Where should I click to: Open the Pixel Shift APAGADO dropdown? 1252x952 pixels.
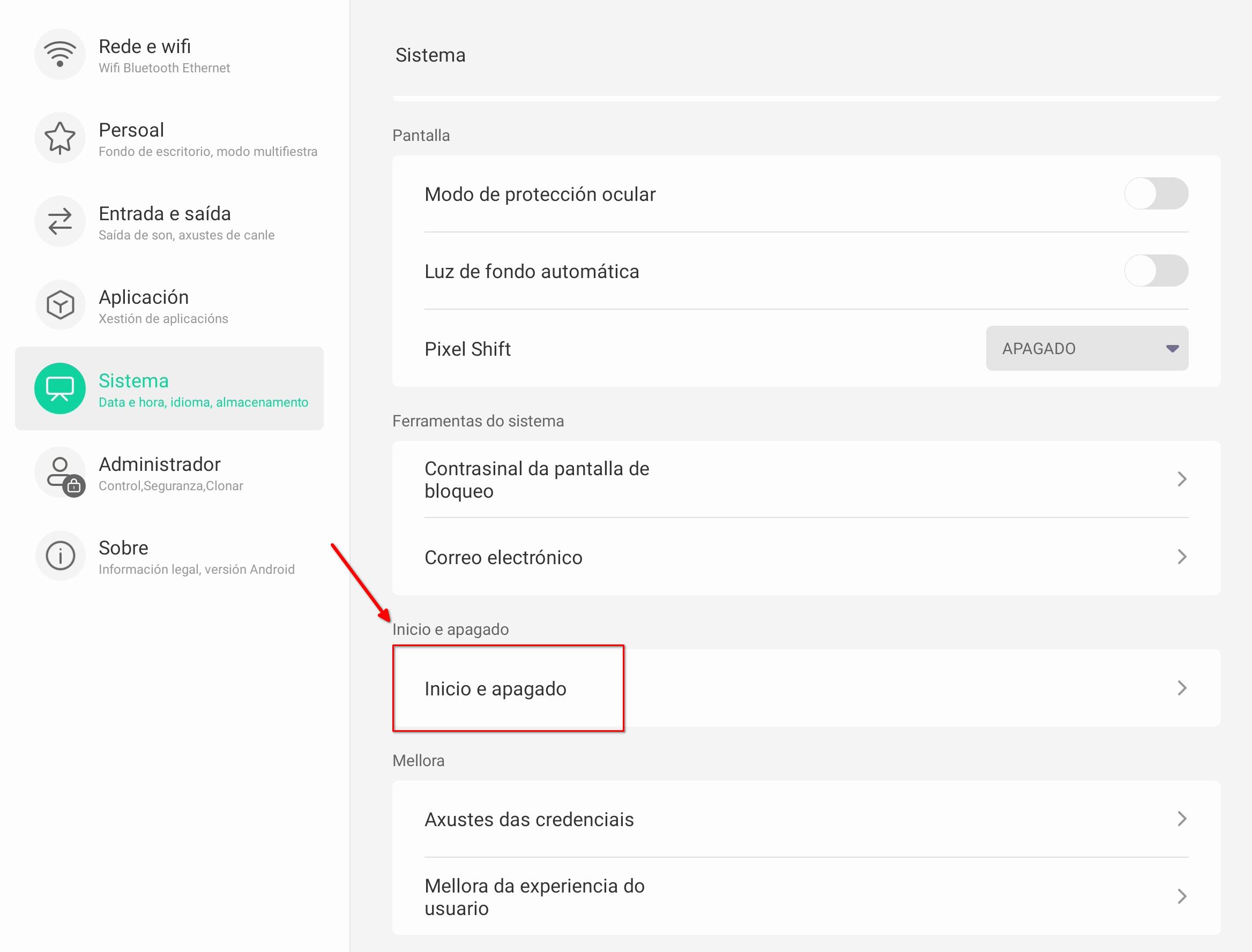(1086, 349)
